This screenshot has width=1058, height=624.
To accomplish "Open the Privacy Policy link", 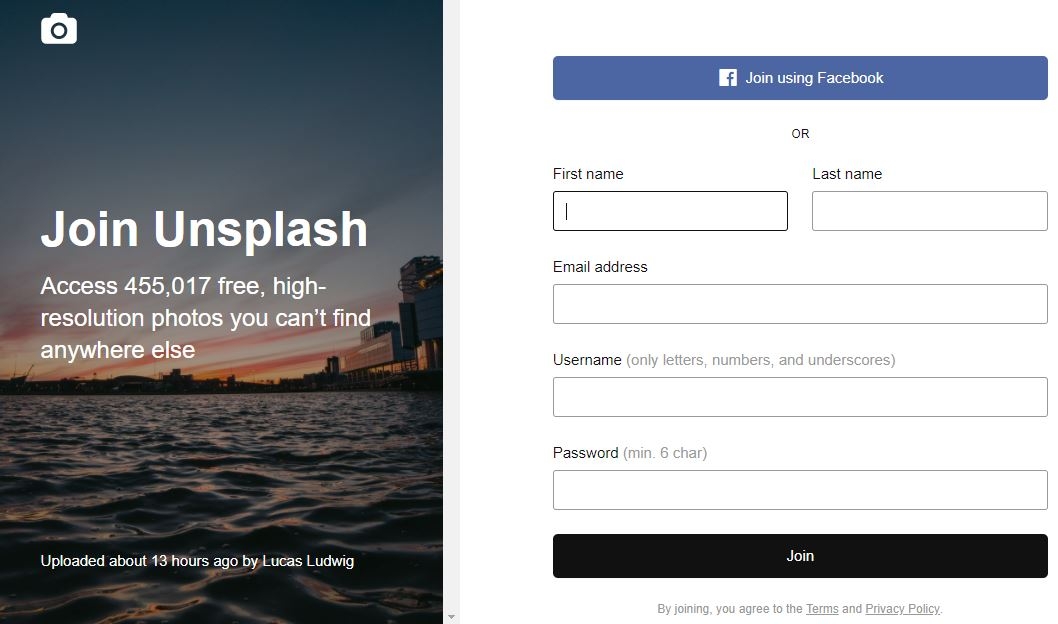I will tap(902, 609).
